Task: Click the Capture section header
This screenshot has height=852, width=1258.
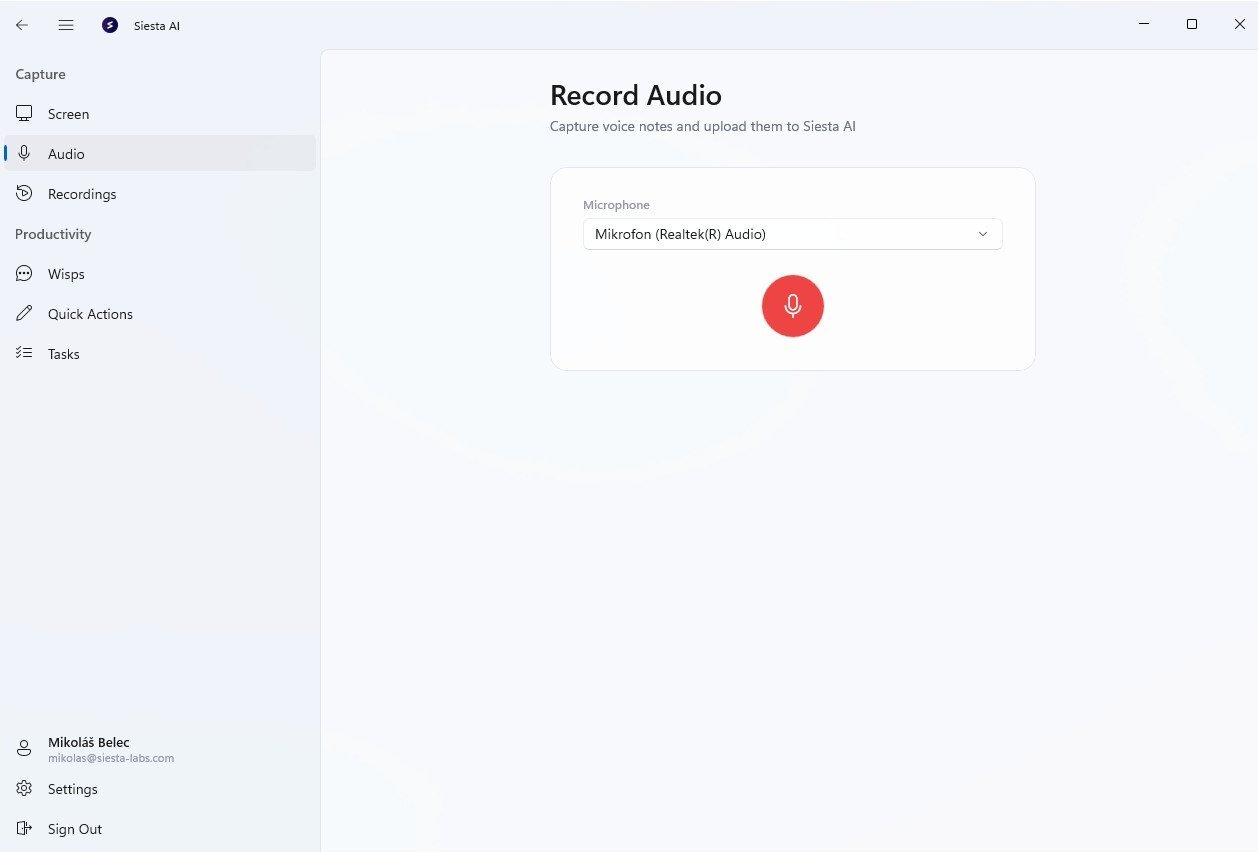Action: coord(40,74)
